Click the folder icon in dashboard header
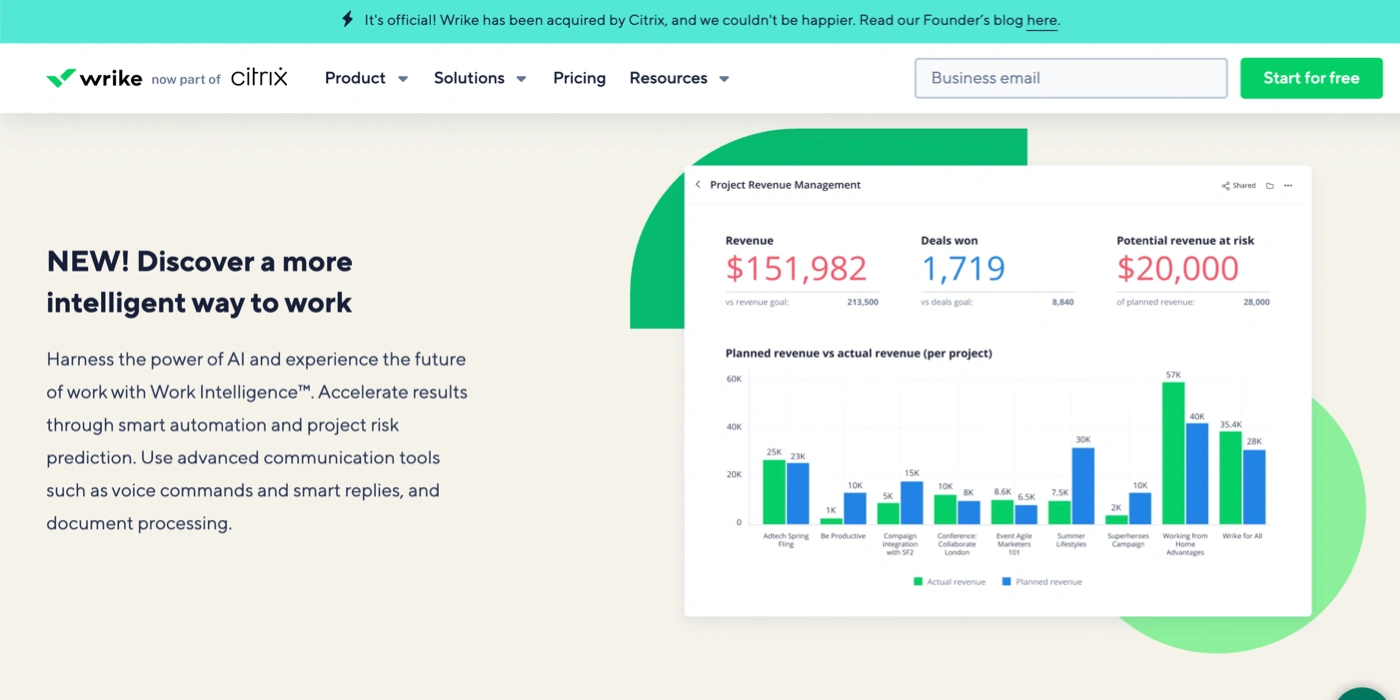 click(x=1270, y=186)
